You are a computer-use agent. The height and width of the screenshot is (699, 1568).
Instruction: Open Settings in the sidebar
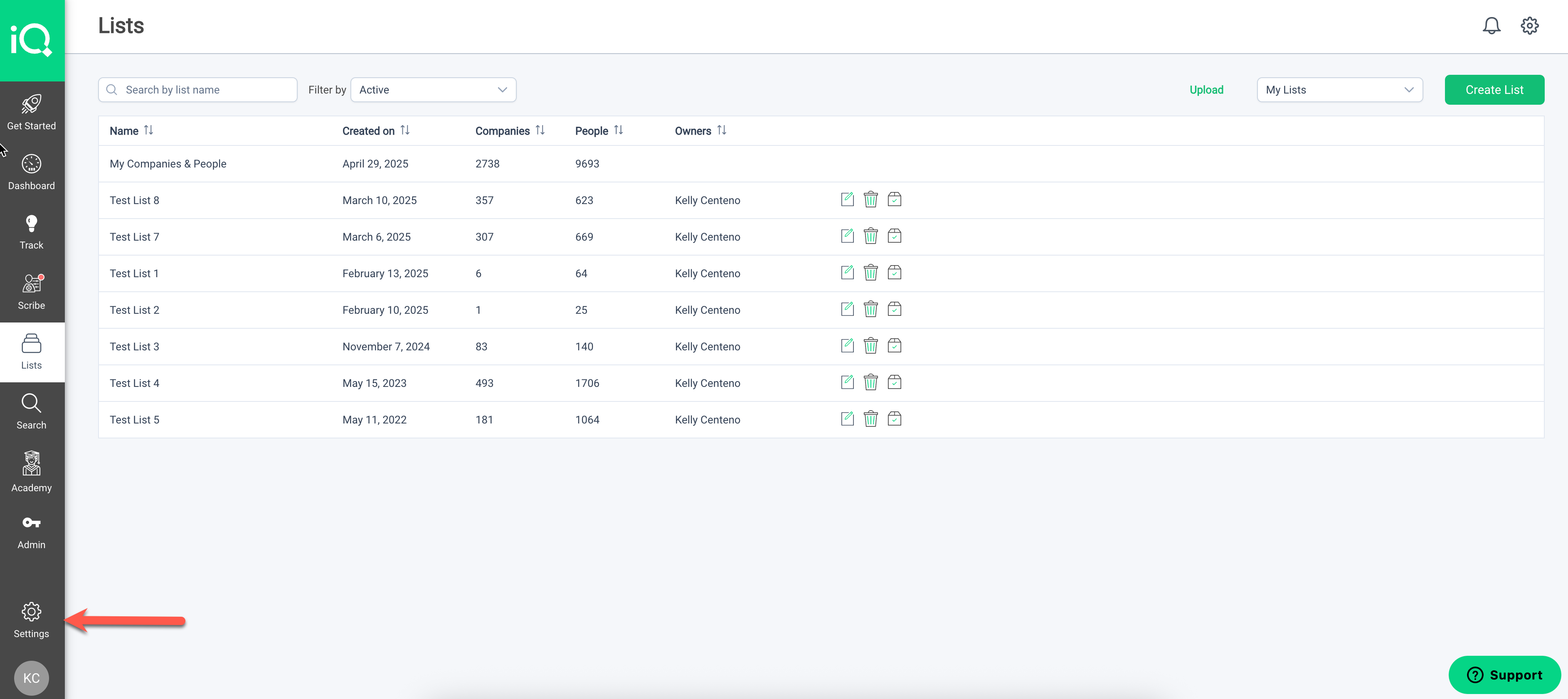point(32,620)
